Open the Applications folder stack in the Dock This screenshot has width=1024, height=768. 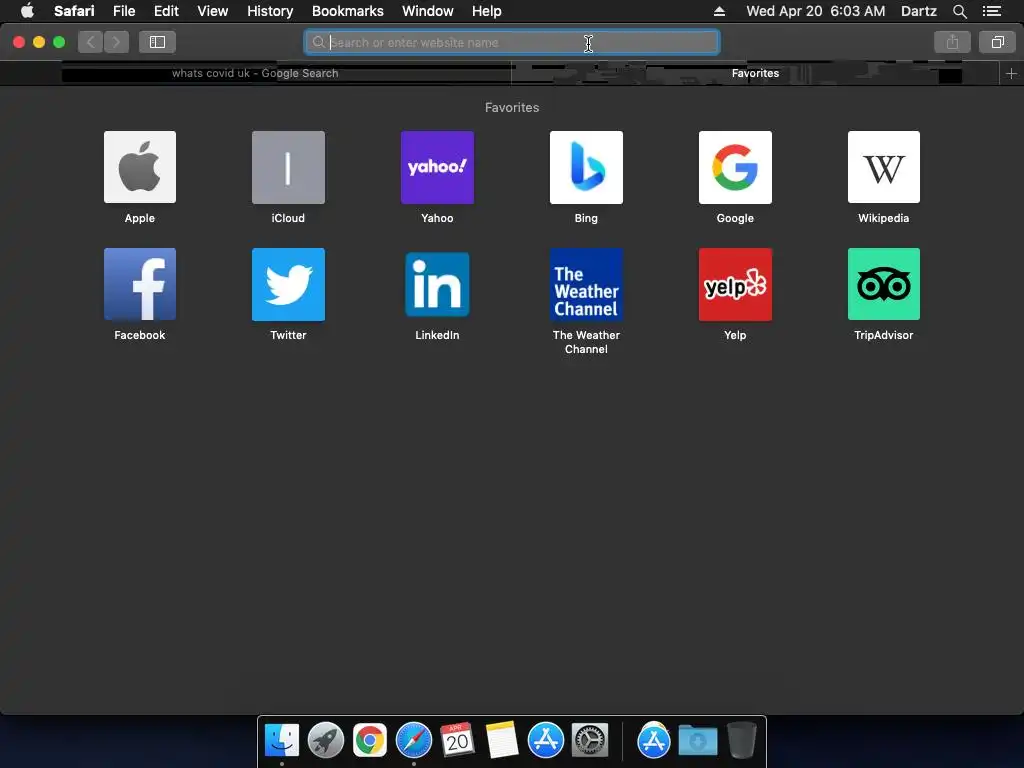pos(654,741)
